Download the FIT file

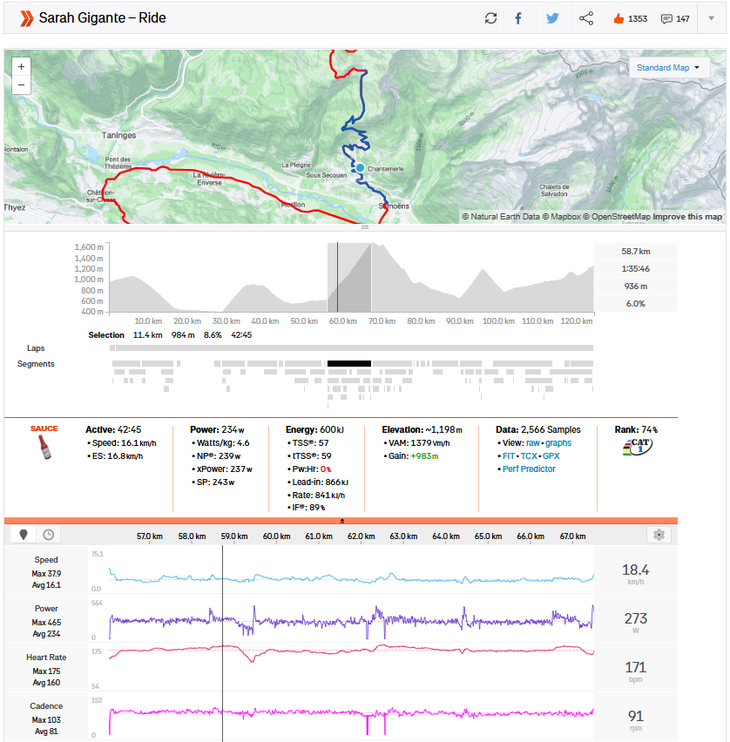(506, 455)
